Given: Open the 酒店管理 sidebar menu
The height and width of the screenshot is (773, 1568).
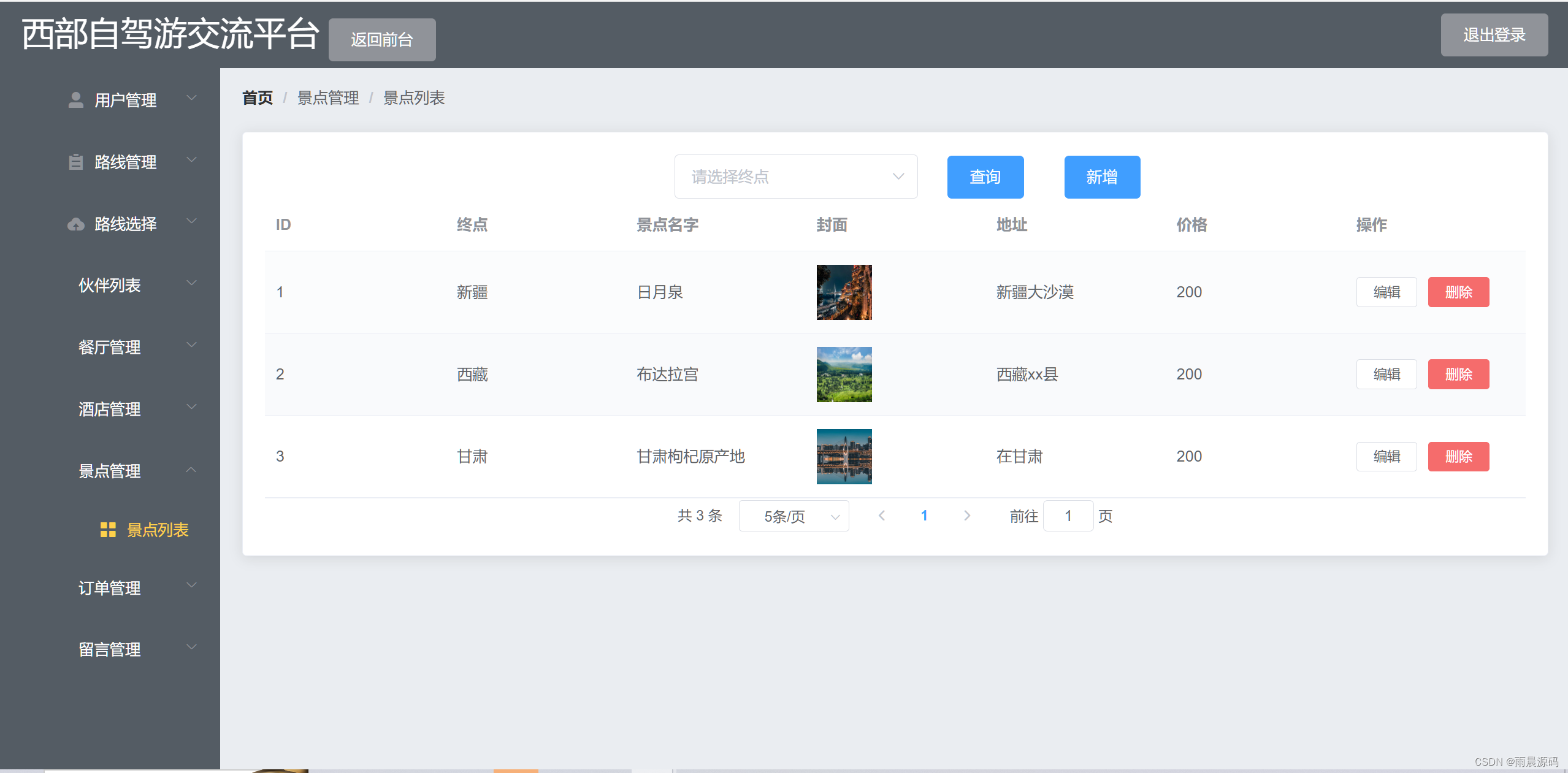Looking at the screenshot, I should click(110, 409).
